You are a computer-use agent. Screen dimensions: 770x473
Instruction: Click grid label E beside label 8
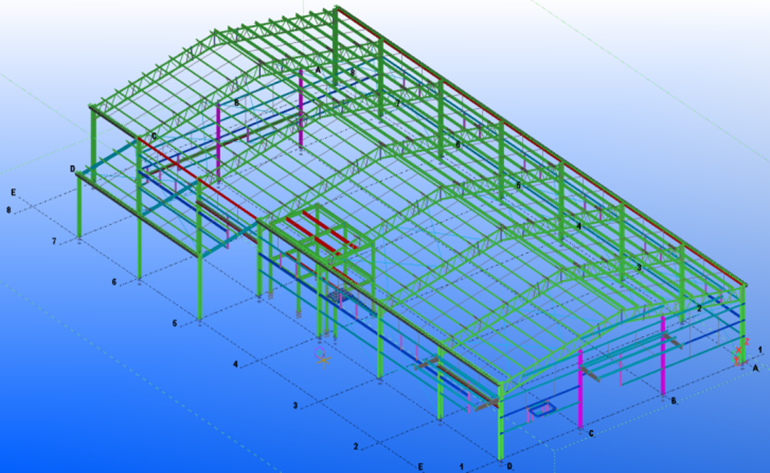[13, 193]
